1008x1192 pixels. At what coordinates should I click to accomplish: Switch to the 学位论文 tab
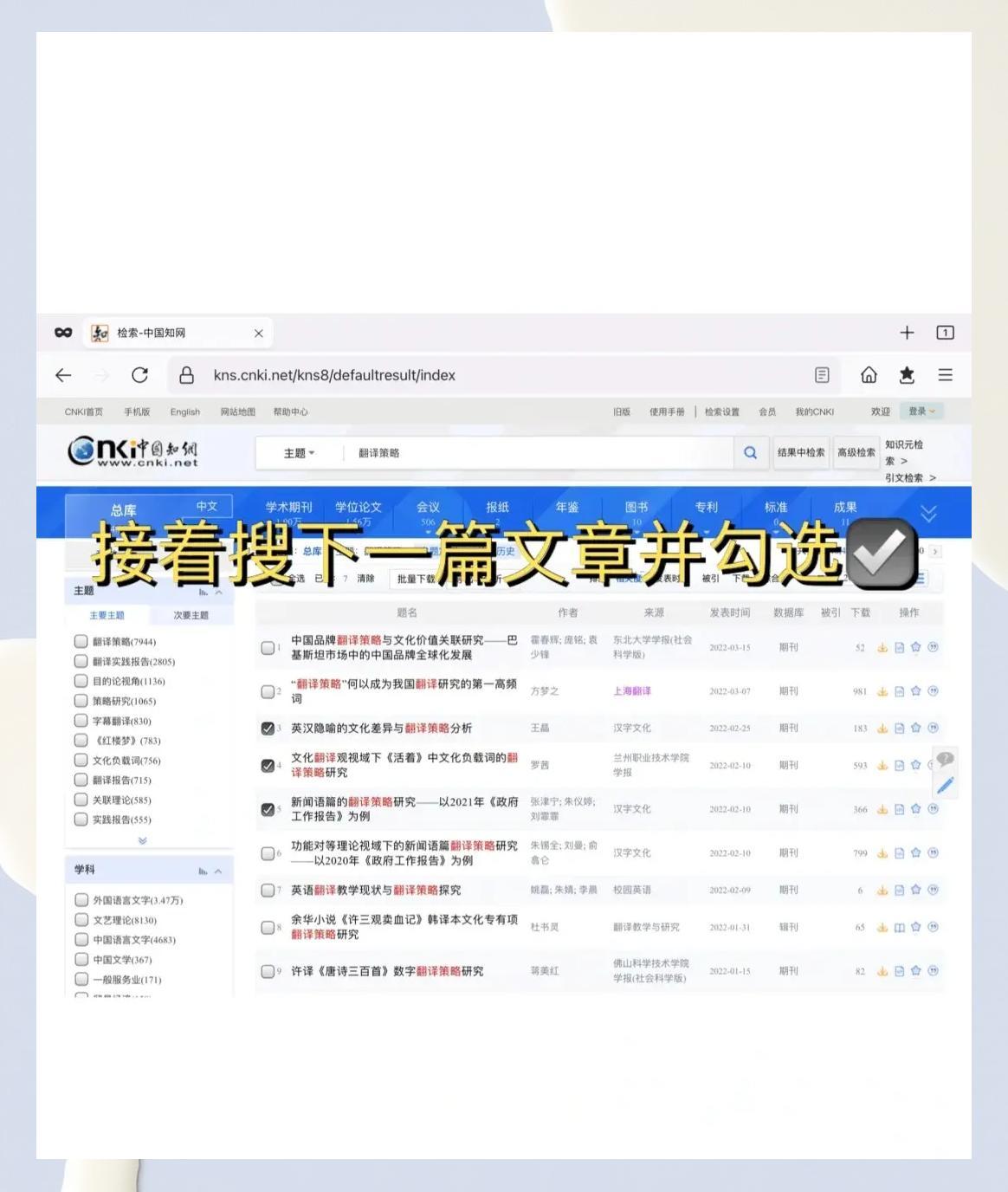358,508
